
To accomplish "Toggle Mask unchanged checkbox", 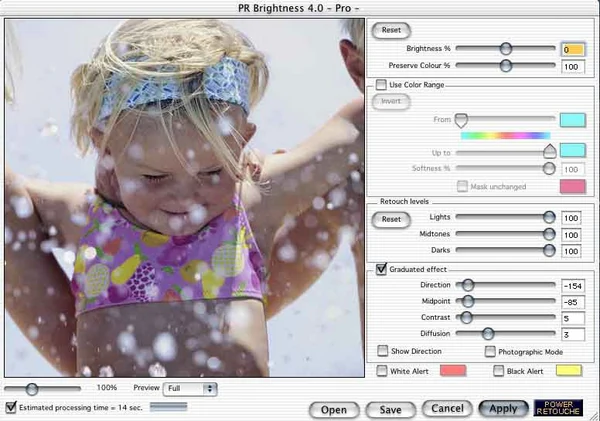I will (462, 186).
